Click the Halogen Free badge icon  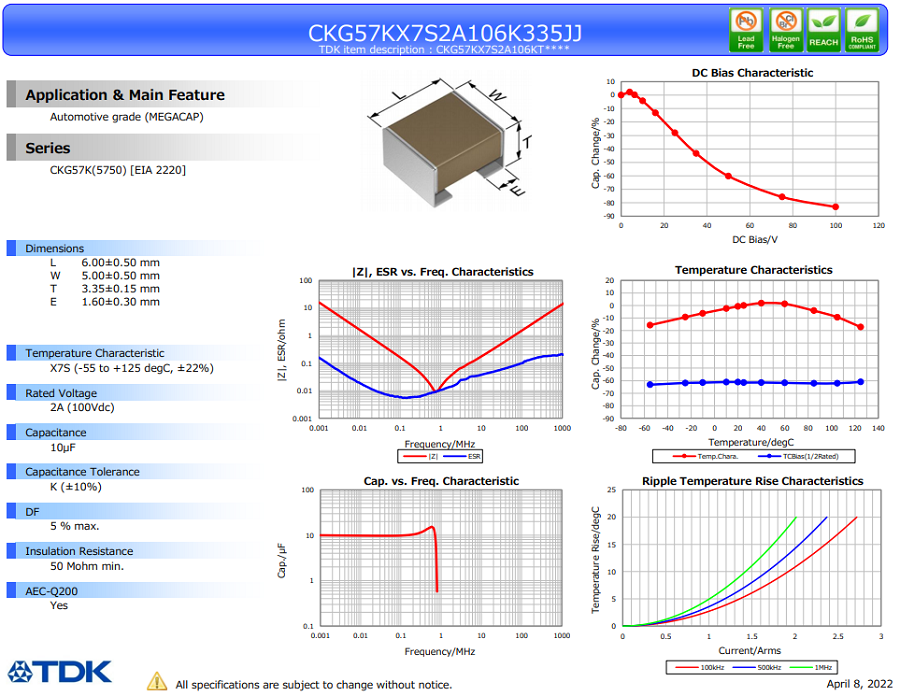point(785,30)
